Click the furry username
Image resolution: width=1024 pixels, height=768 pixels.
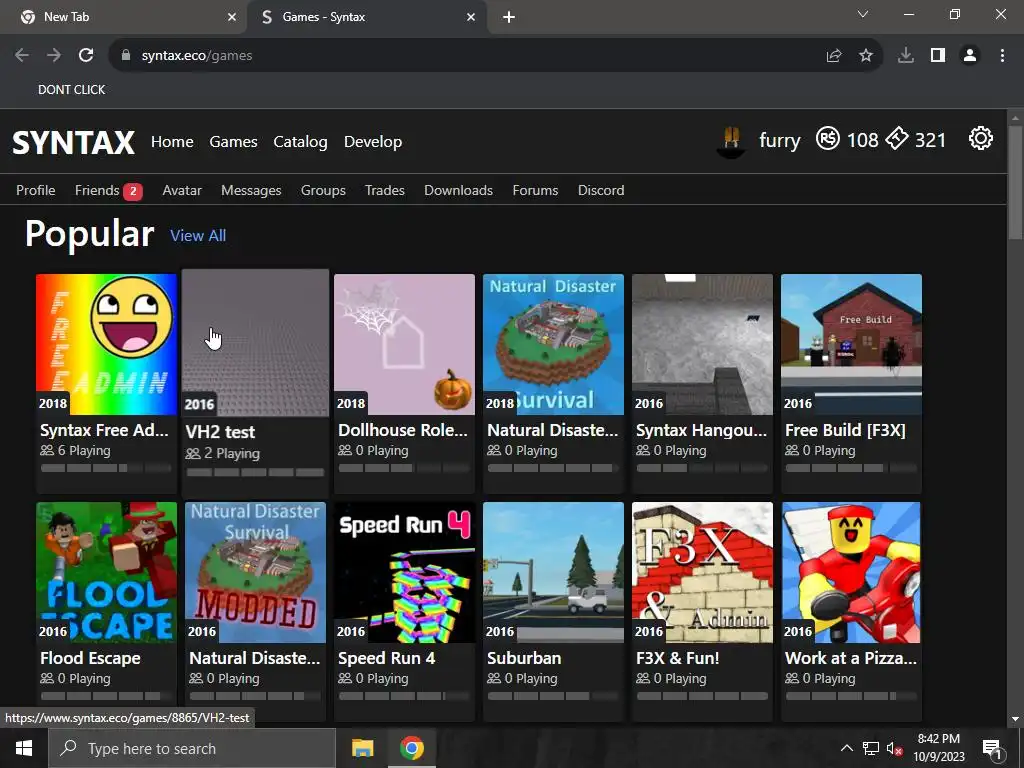780,140
